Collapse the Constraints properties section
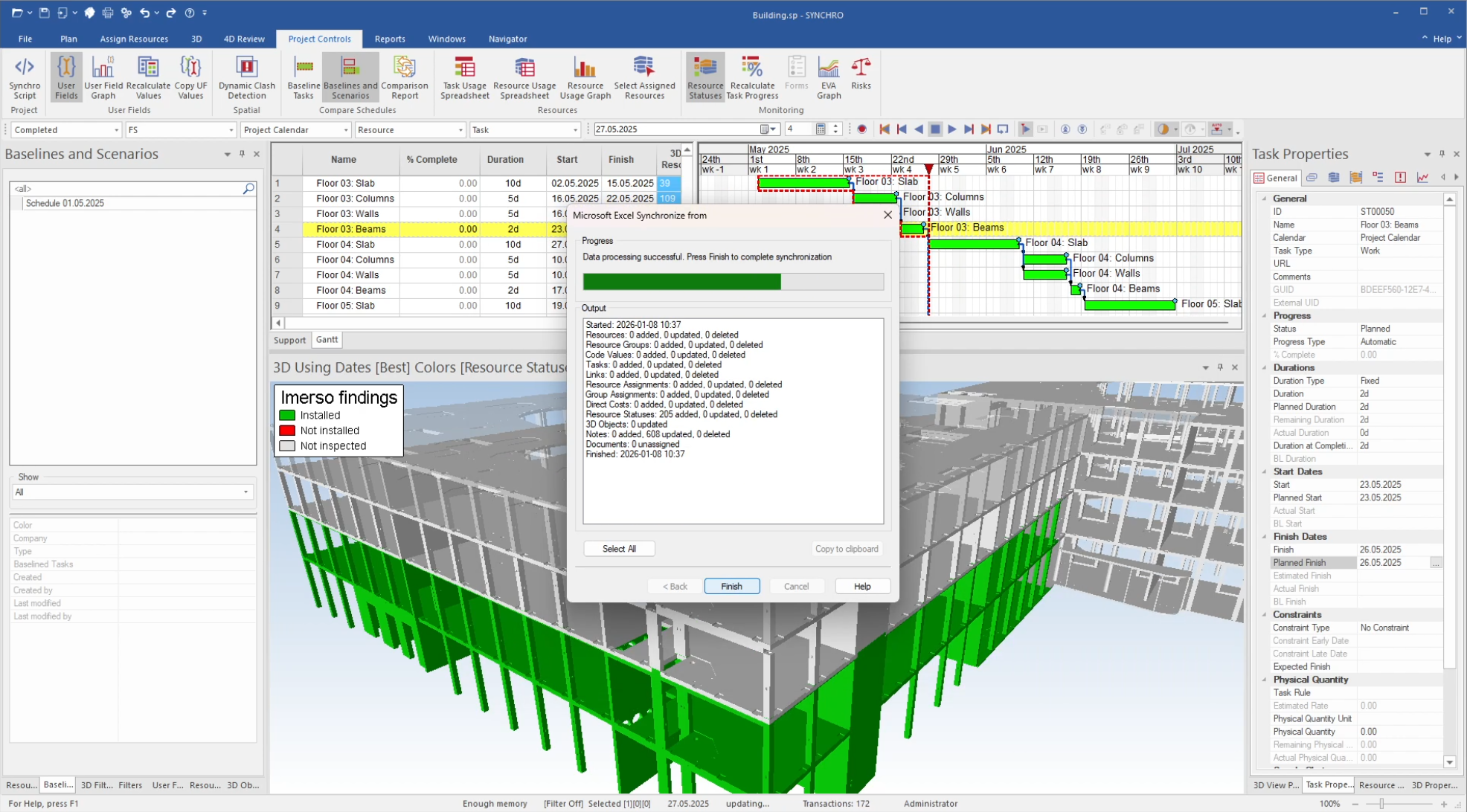Screen dimensions: 1467x812 tap(1265, 615)
